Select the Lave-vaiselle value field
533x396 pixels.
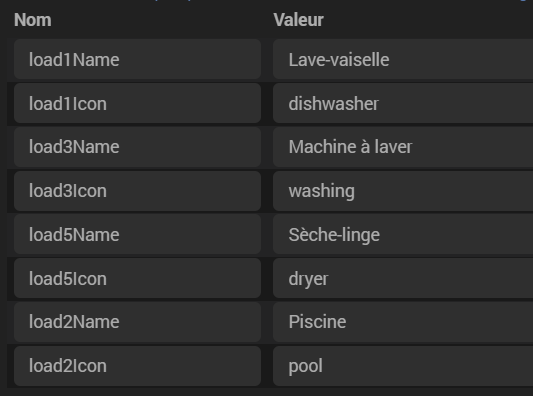[403, 59]
